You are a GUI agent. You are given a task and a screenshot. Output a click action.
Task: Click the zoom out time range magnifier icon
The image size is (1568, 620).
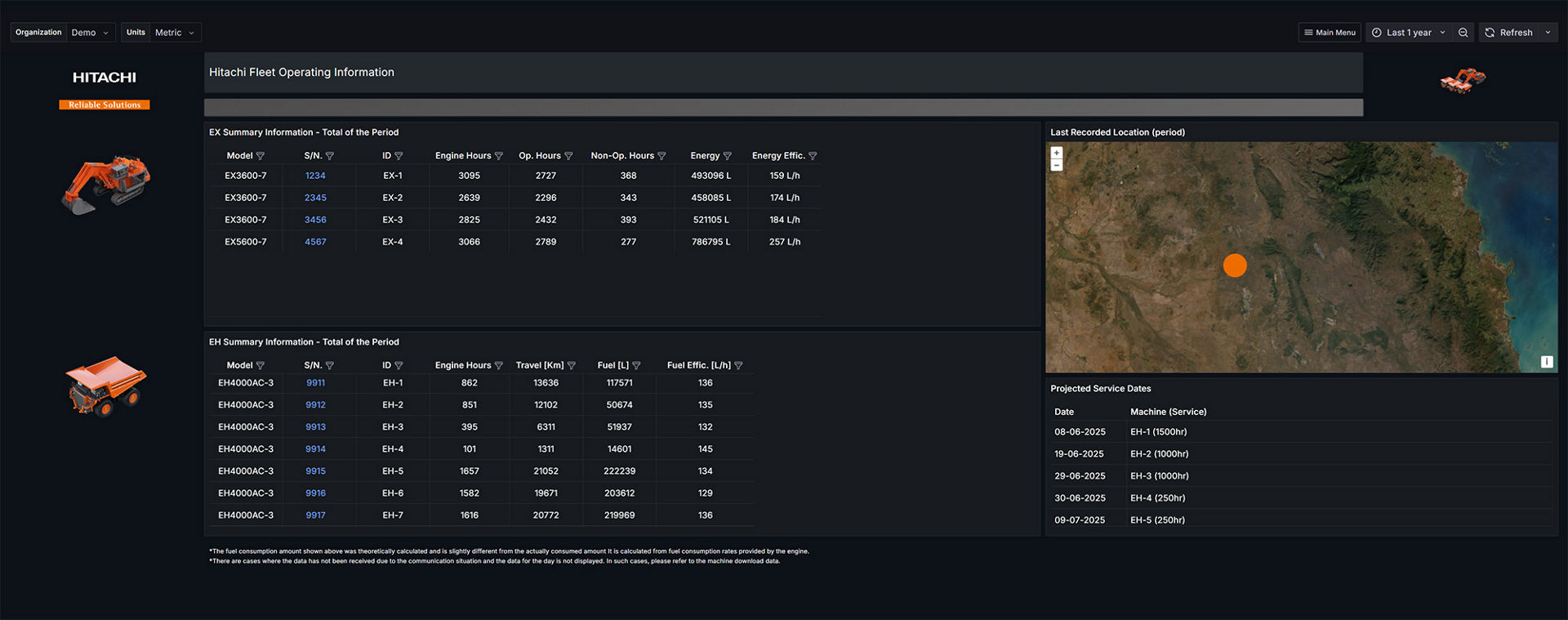(1463, 33)
